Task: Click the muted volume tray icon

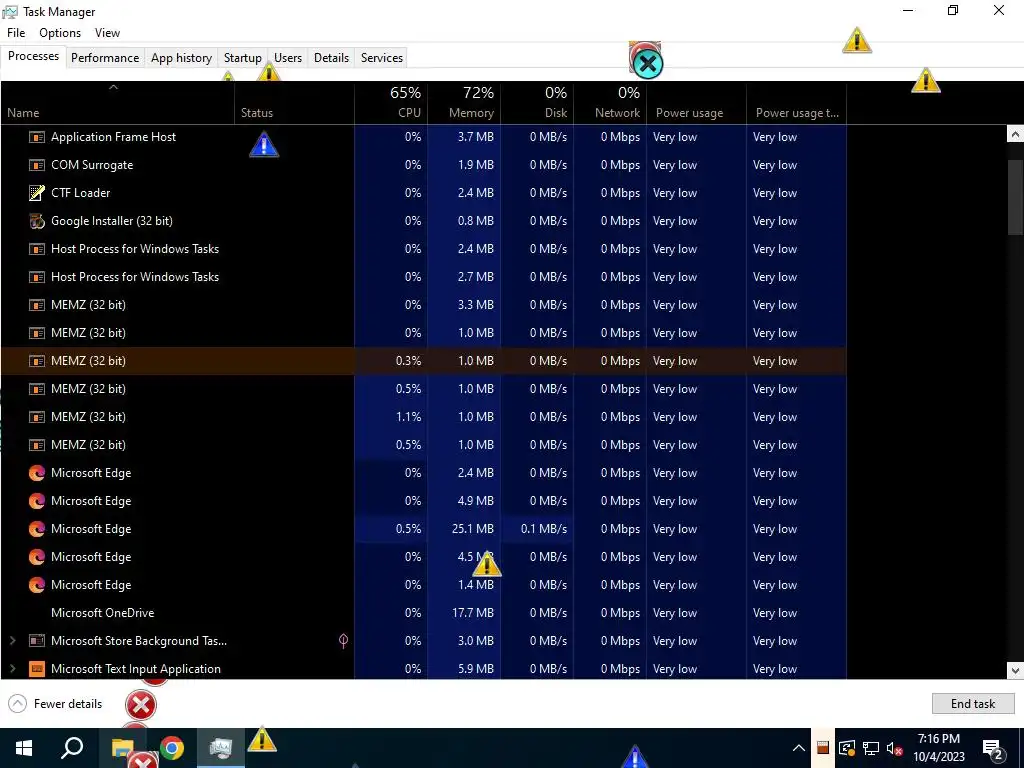Action: click(x=894, y=748)
